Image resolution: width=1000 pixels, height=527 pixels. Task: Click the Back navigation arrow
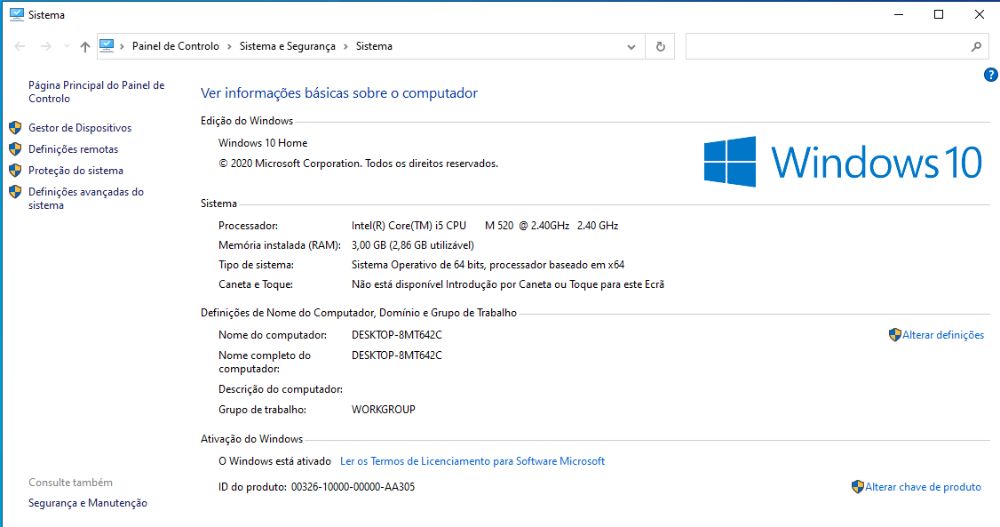[20, 47]
